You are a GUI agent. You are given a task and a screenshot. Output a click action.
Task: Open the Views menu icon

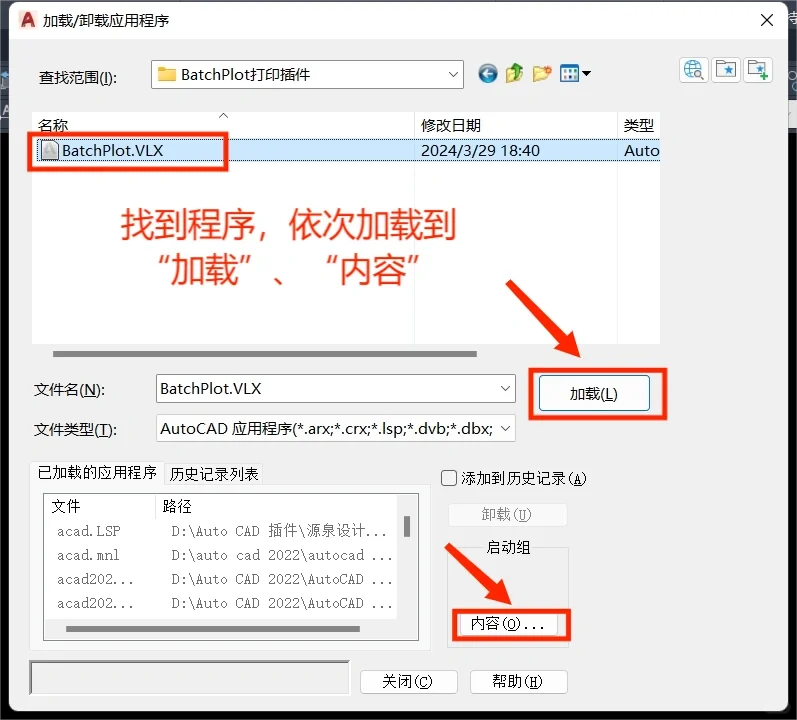point(569,74)
